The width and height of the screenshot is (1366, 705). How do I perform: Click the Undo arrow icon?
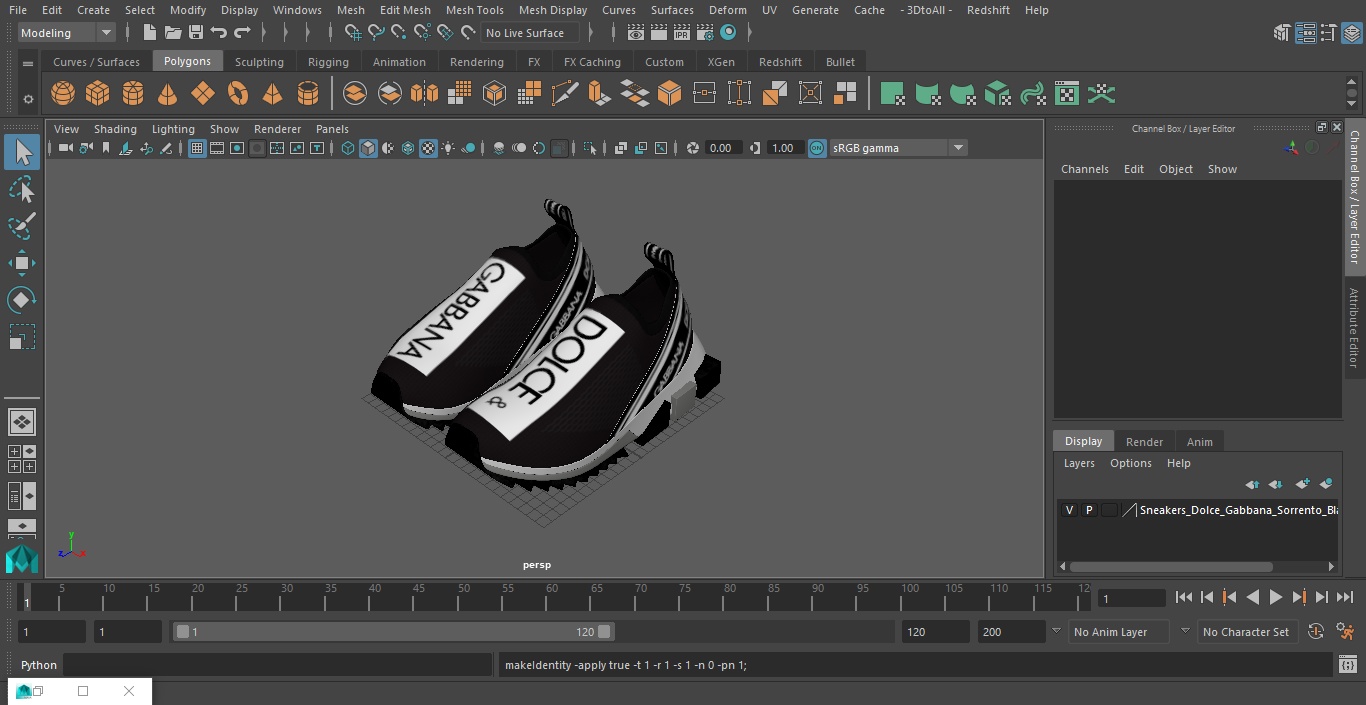(219, 33)
